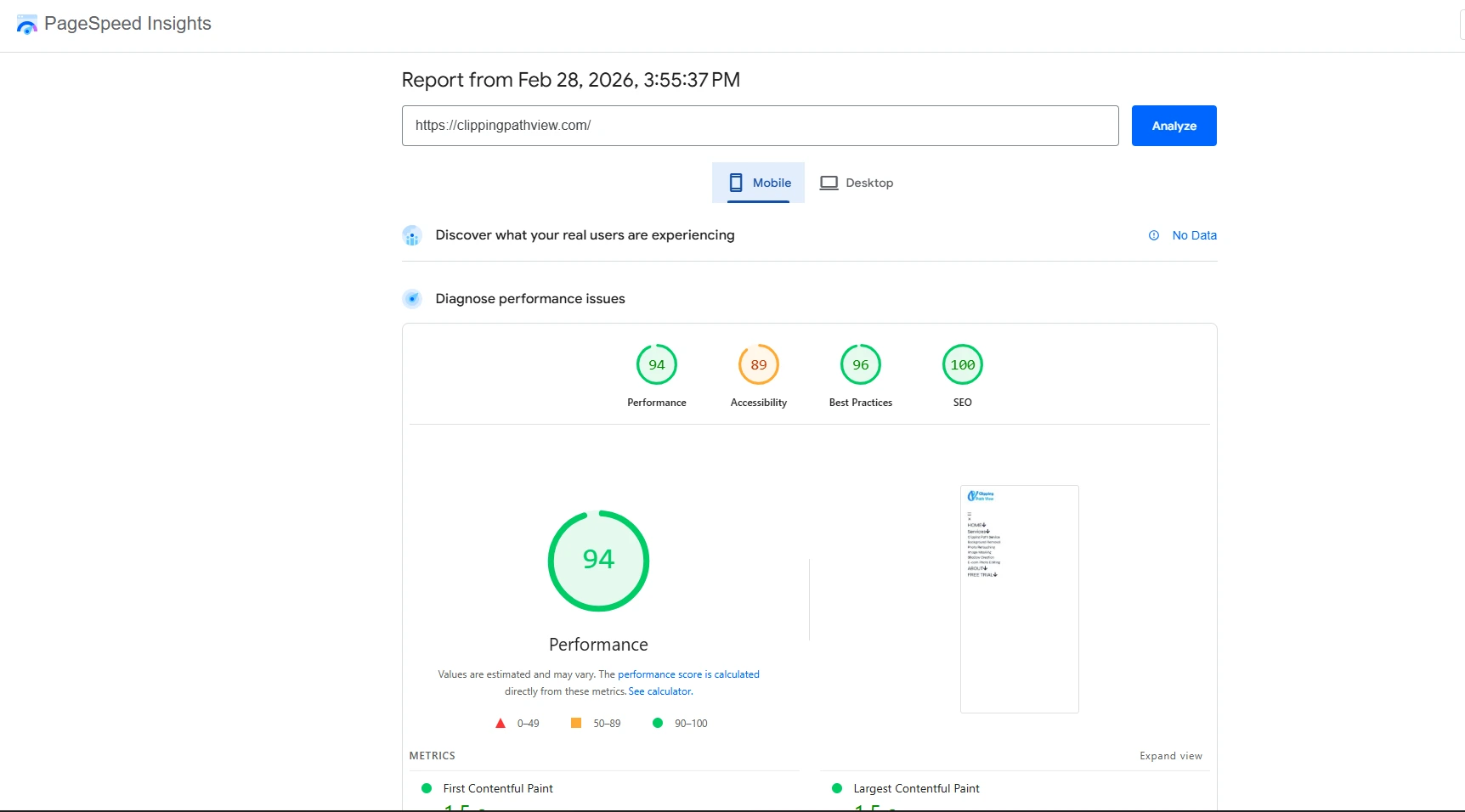Image resolution: width=1465 pixels, height=812 pixels.
Task: Click the real users experience icon
Action: [412, 236]
